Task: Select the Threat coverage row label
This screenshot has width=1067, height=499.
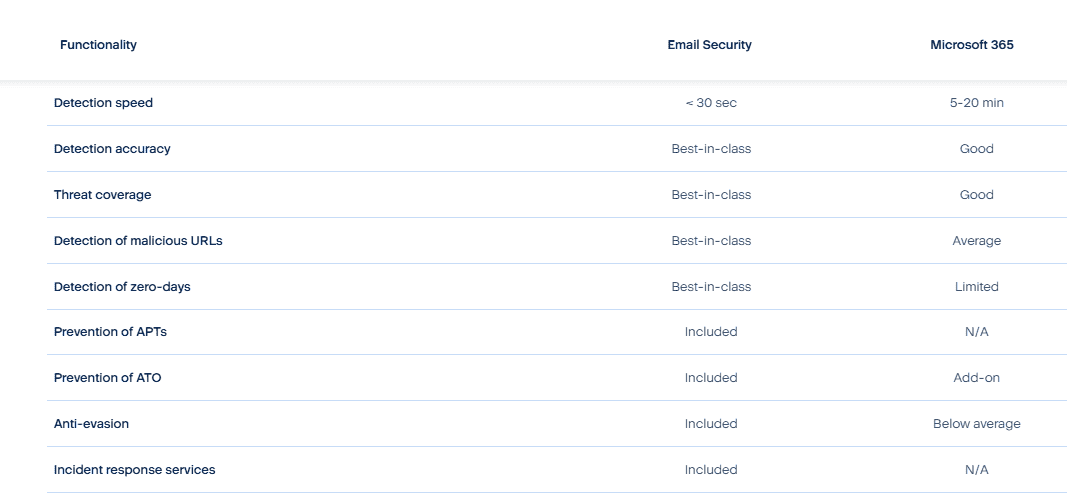Action: click(x=103, y=195)
